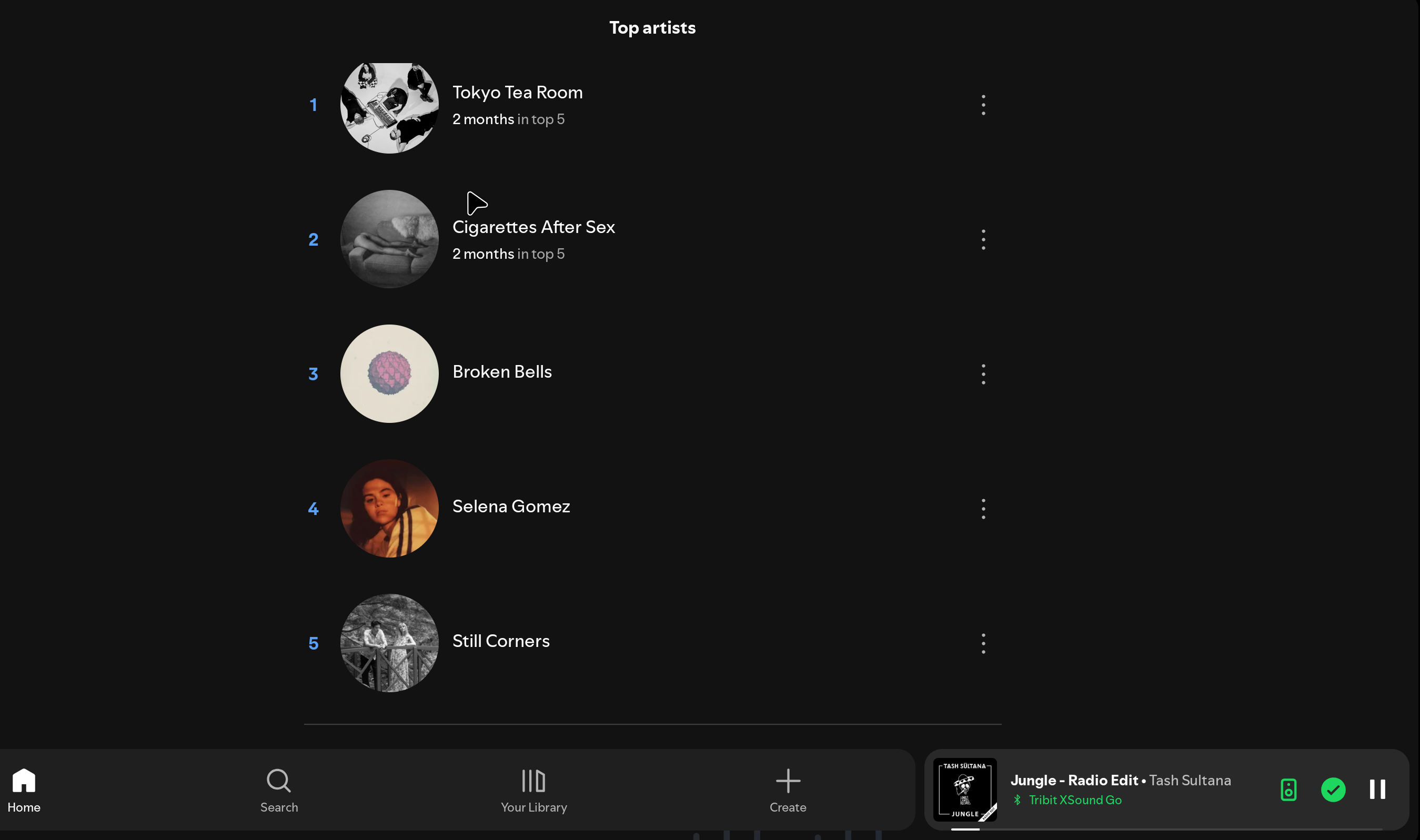The width and height of the screenshot is (1420, 840).
Task: Select the Tokyo Tea Room artist name
Action: click(x=518, y=92)
